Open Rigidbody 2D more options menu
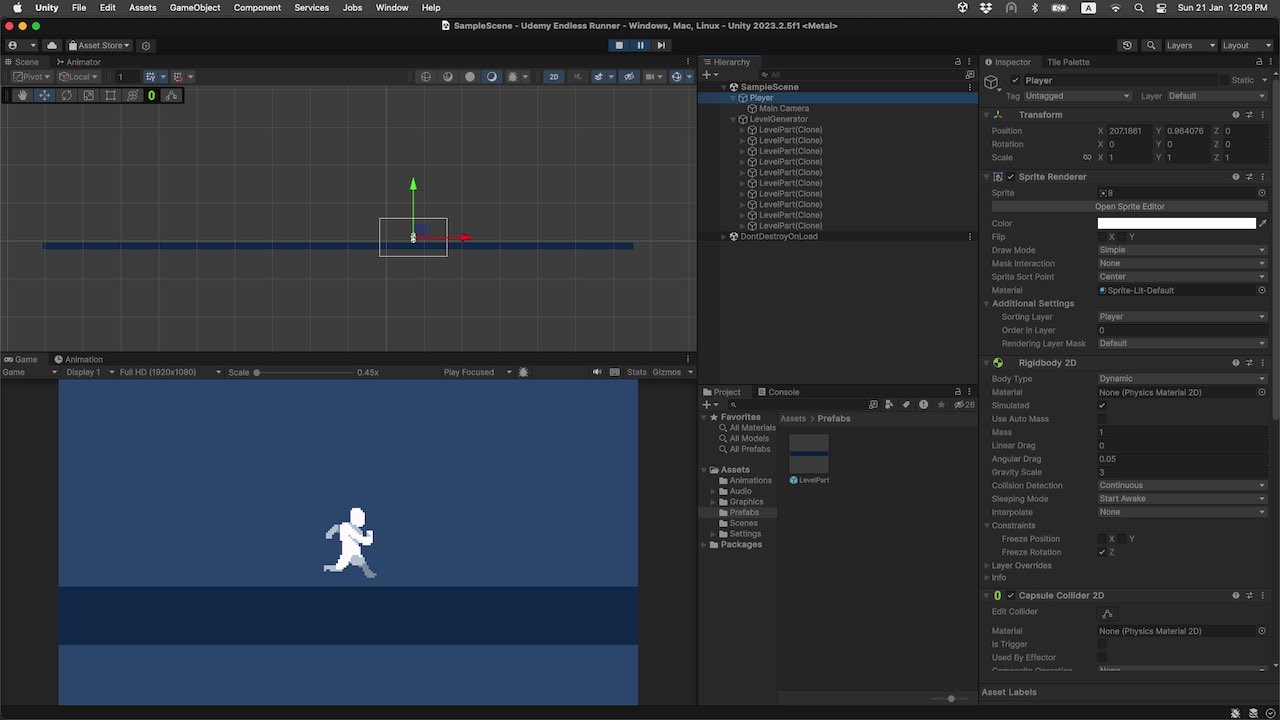Viewport: 1280px width, 720px height. [x=1262, y=363]
